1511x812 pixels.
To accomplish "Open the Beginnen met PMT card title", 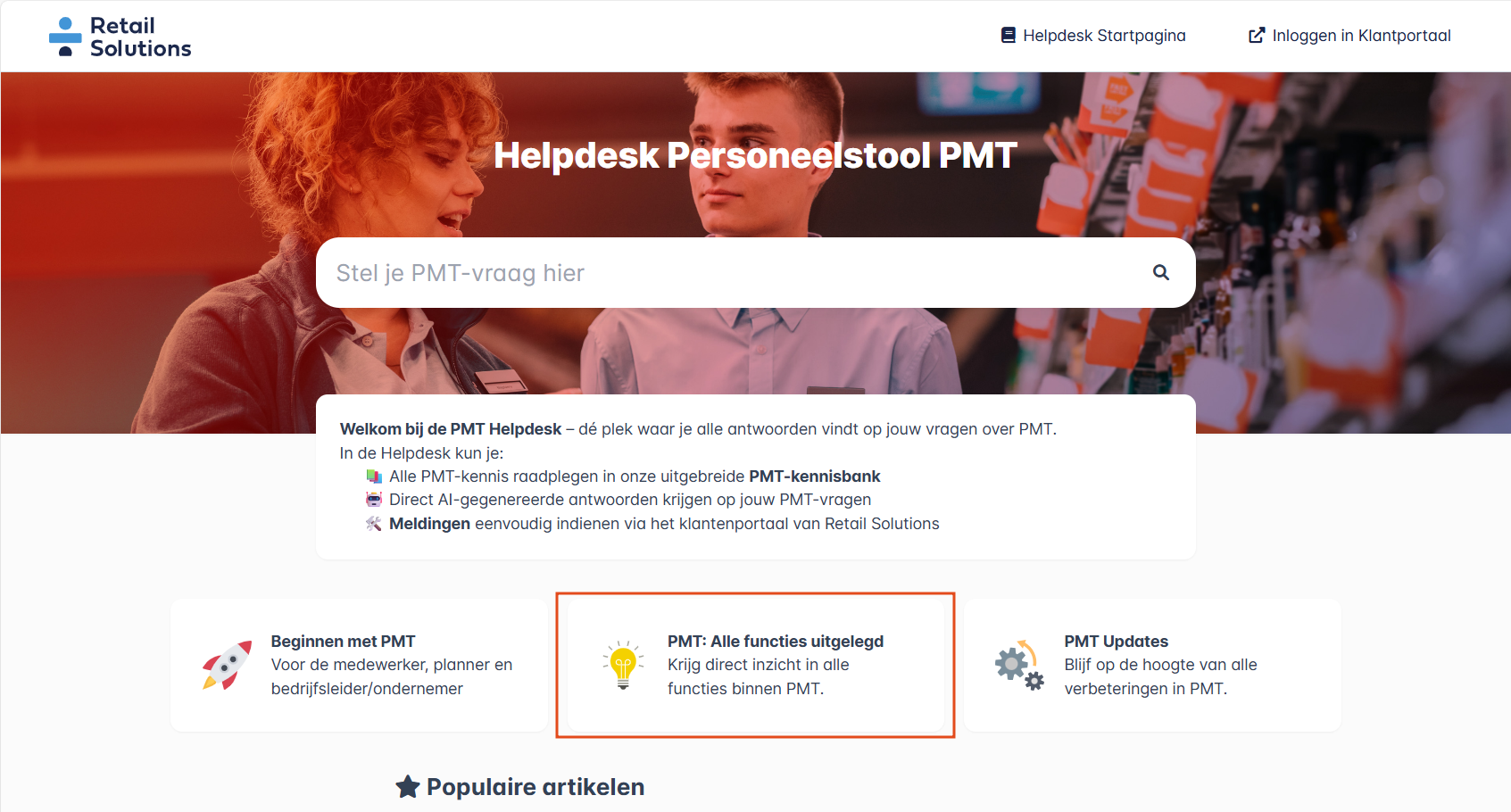I will (343, 642).
